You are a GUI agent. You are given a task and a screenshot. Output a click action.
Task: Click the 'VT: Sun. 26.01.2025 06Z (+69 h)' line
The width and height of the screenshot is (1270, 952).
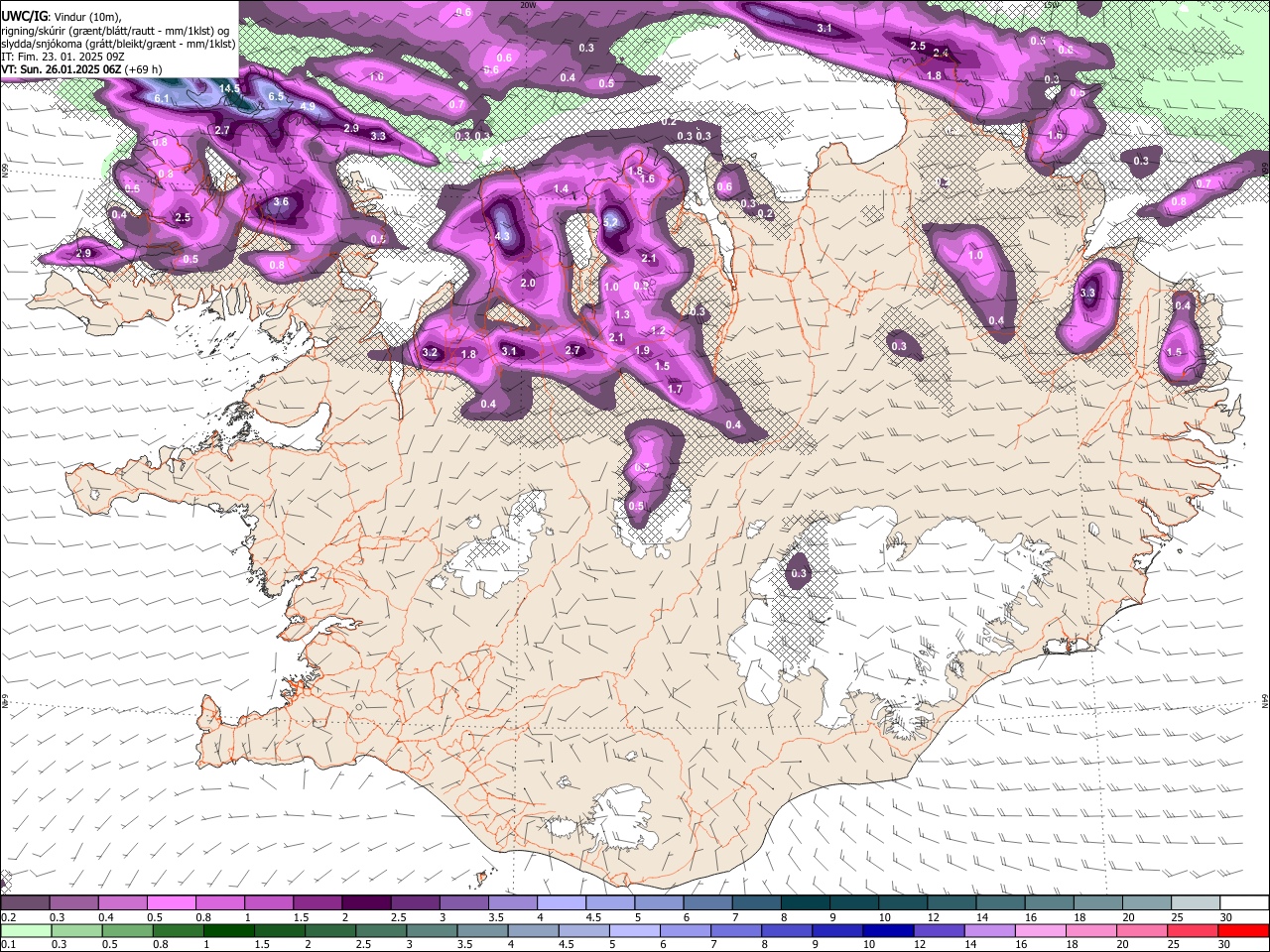pyautogui.click(x=81, y=69)
